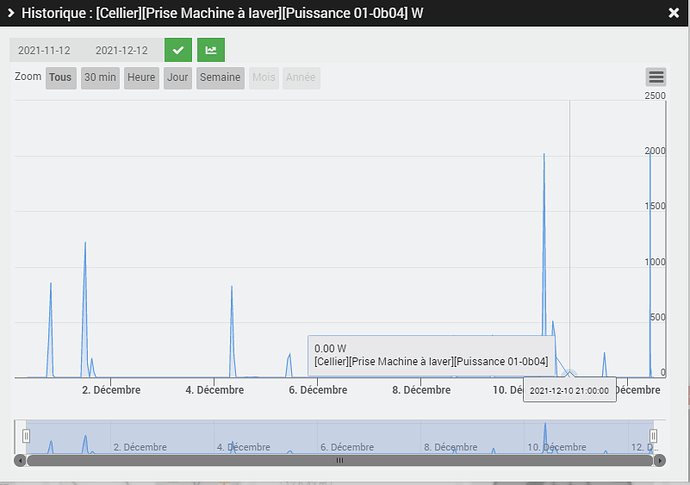Click the 4. Décembre axis label

coord(215,390)
